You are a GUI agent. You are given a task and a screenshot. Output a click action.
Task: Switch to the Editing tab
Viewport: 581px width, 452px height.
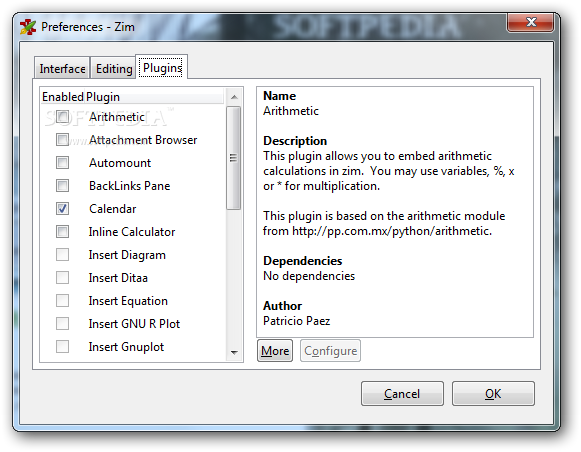pyautogui.click(x=113, y=69)
